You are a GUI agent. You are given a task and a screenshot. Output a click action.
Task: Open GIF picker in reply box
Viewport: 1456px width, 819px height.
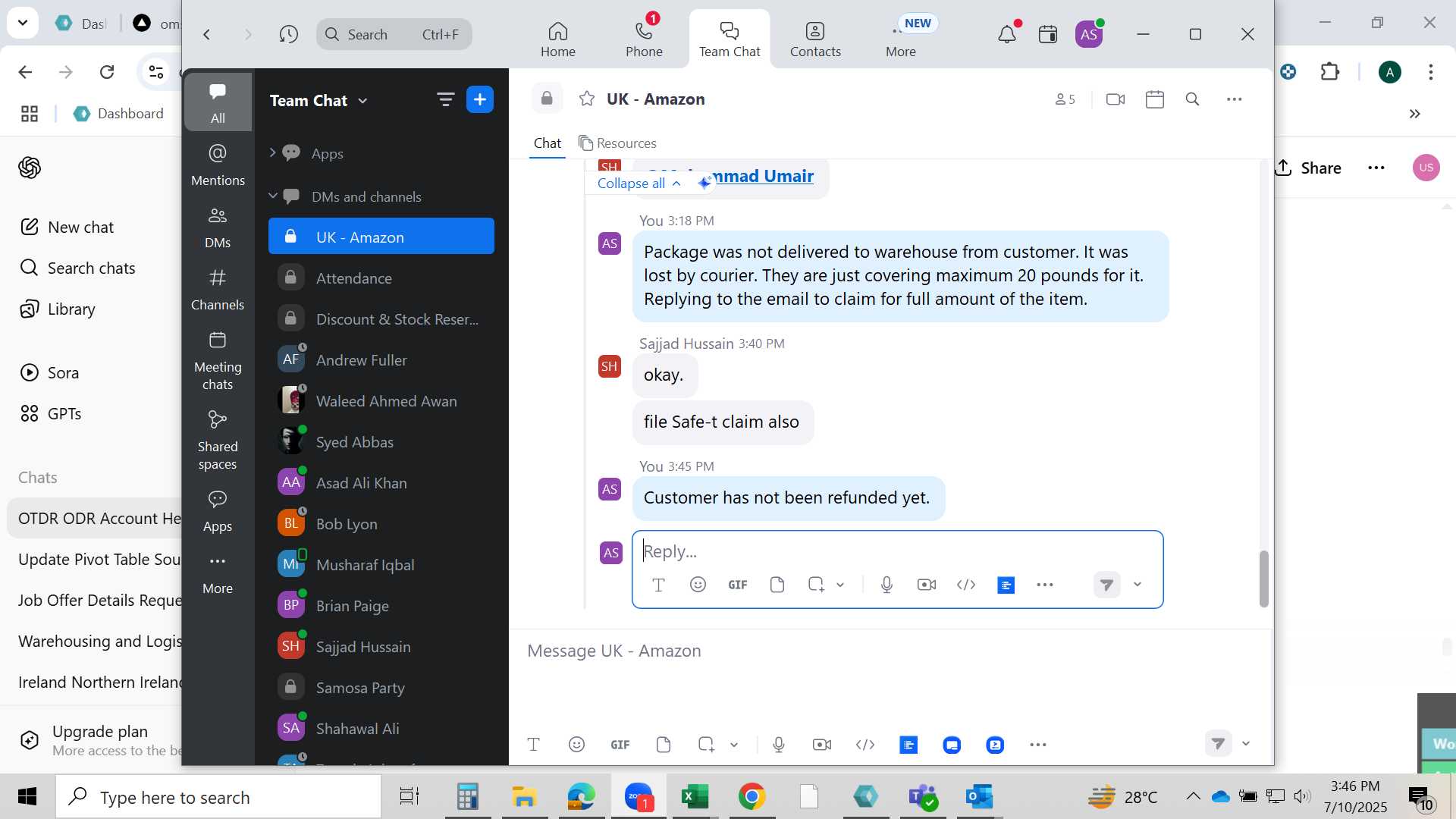click(738, 585)
